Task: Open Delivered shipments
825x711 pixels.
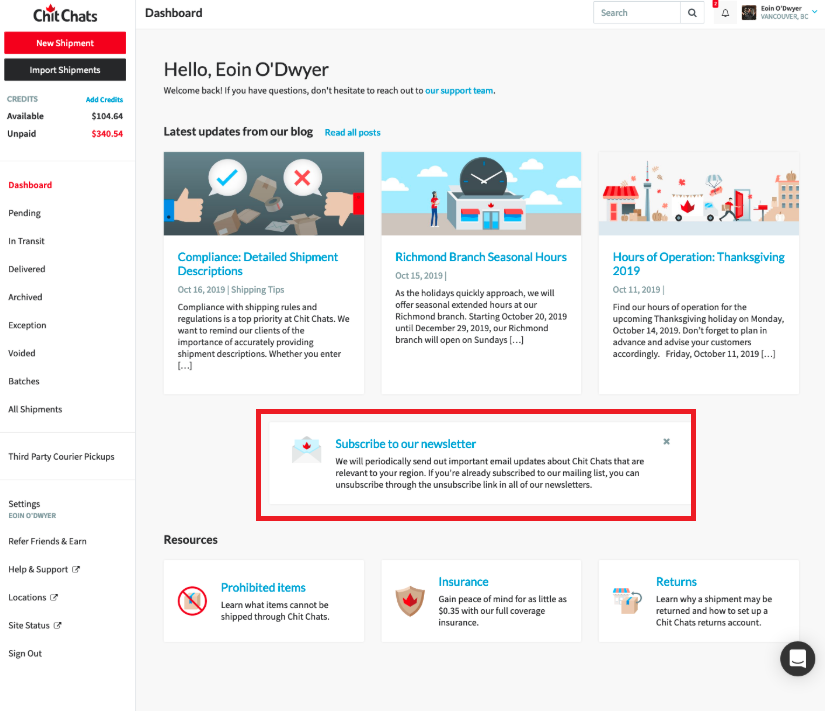Action: click(27, 269)
